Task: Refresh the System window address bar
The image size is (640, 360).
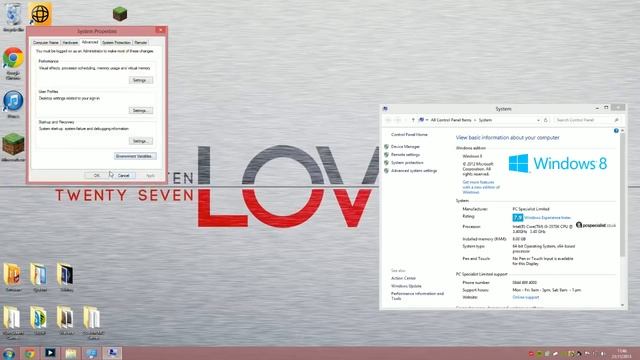Action: (x=546, y=120)
